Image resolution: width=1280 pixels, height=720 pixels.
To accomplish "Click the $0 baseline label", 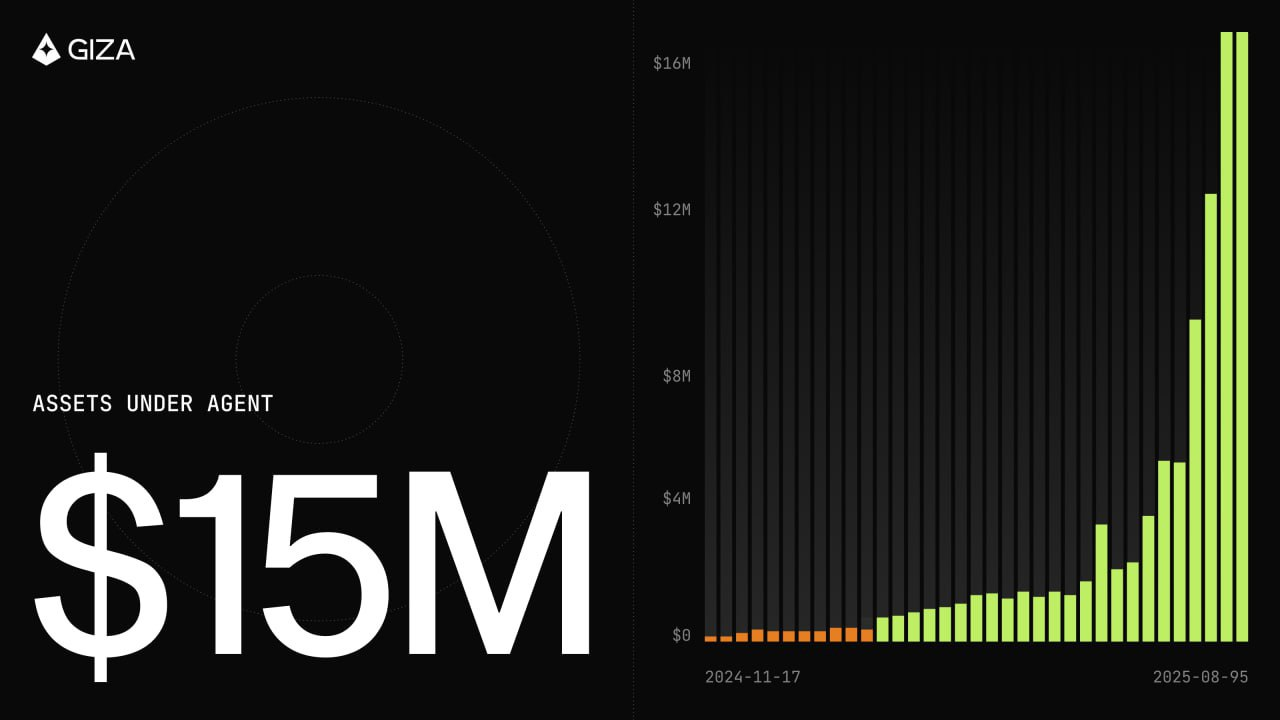I will tap(680, 635).
